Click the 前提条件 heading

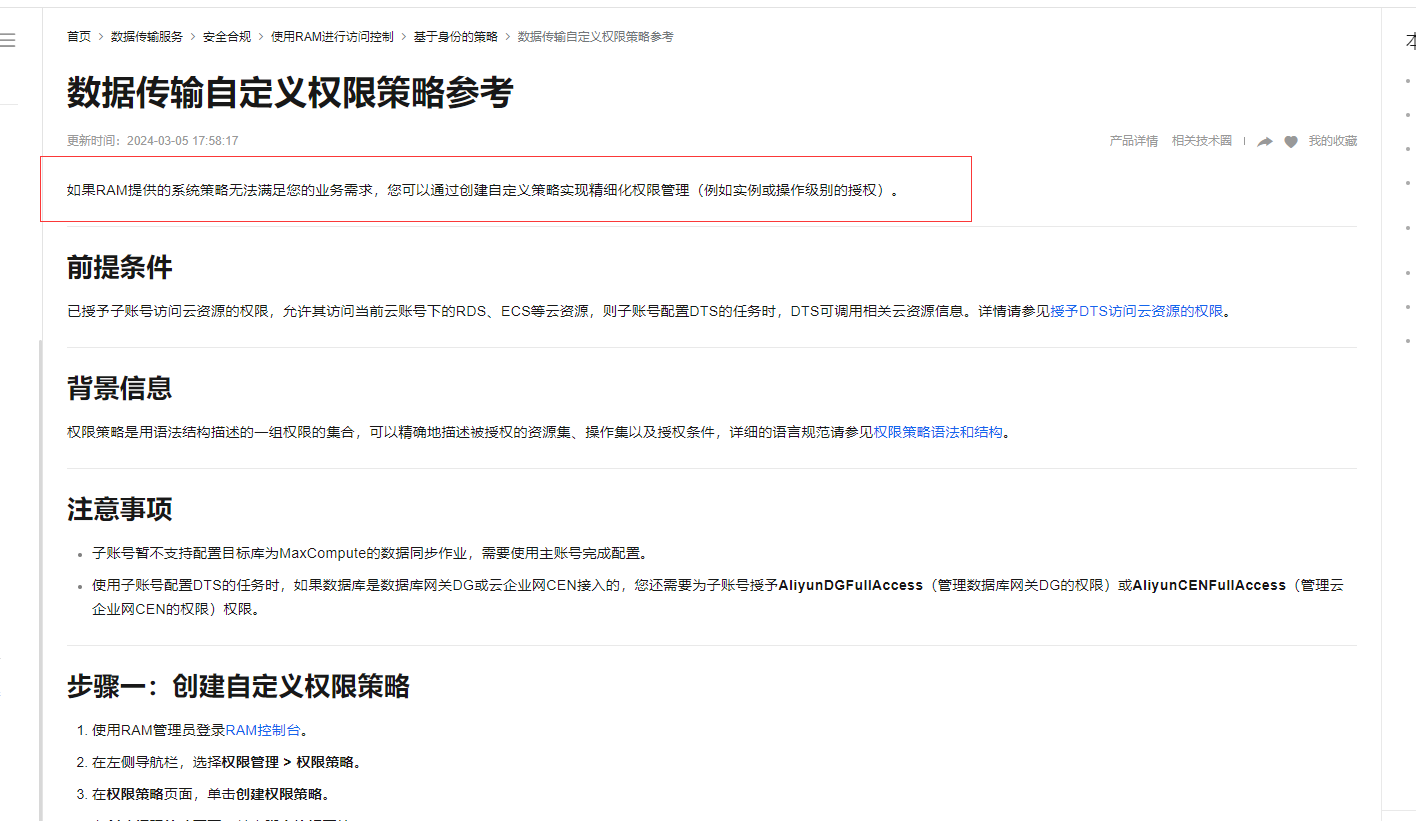tap(120, 267)
